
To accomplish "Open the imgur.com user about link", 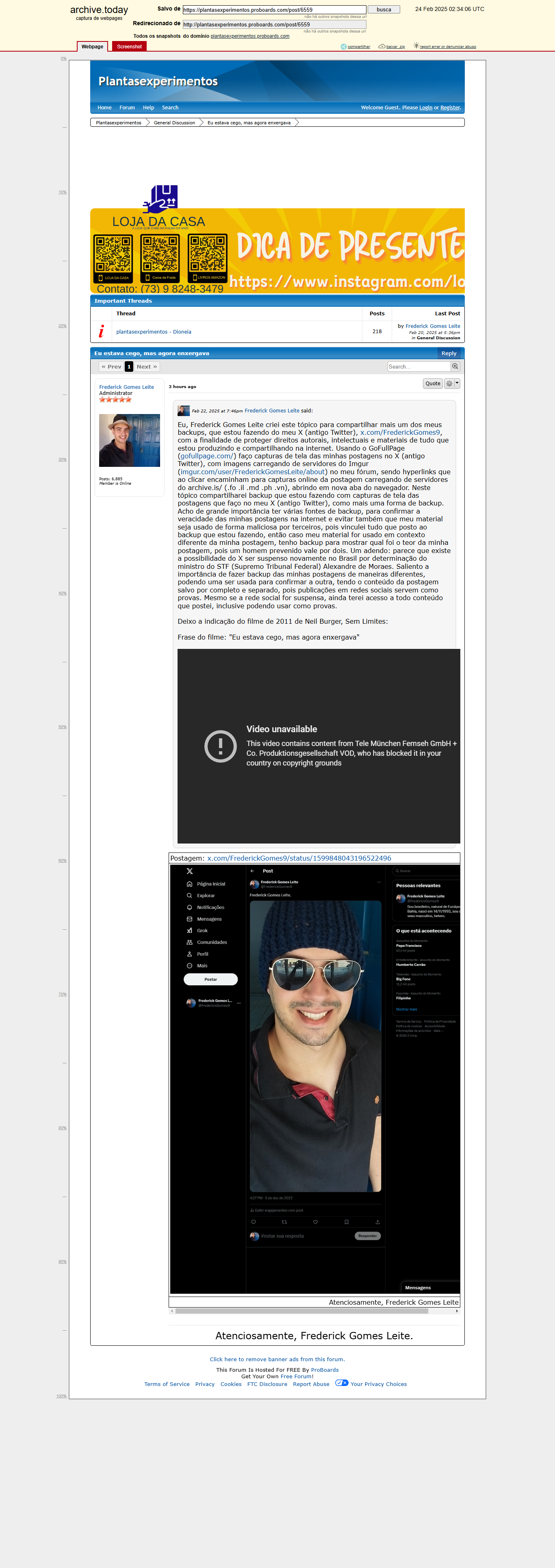I will click(x=253, y=472).
